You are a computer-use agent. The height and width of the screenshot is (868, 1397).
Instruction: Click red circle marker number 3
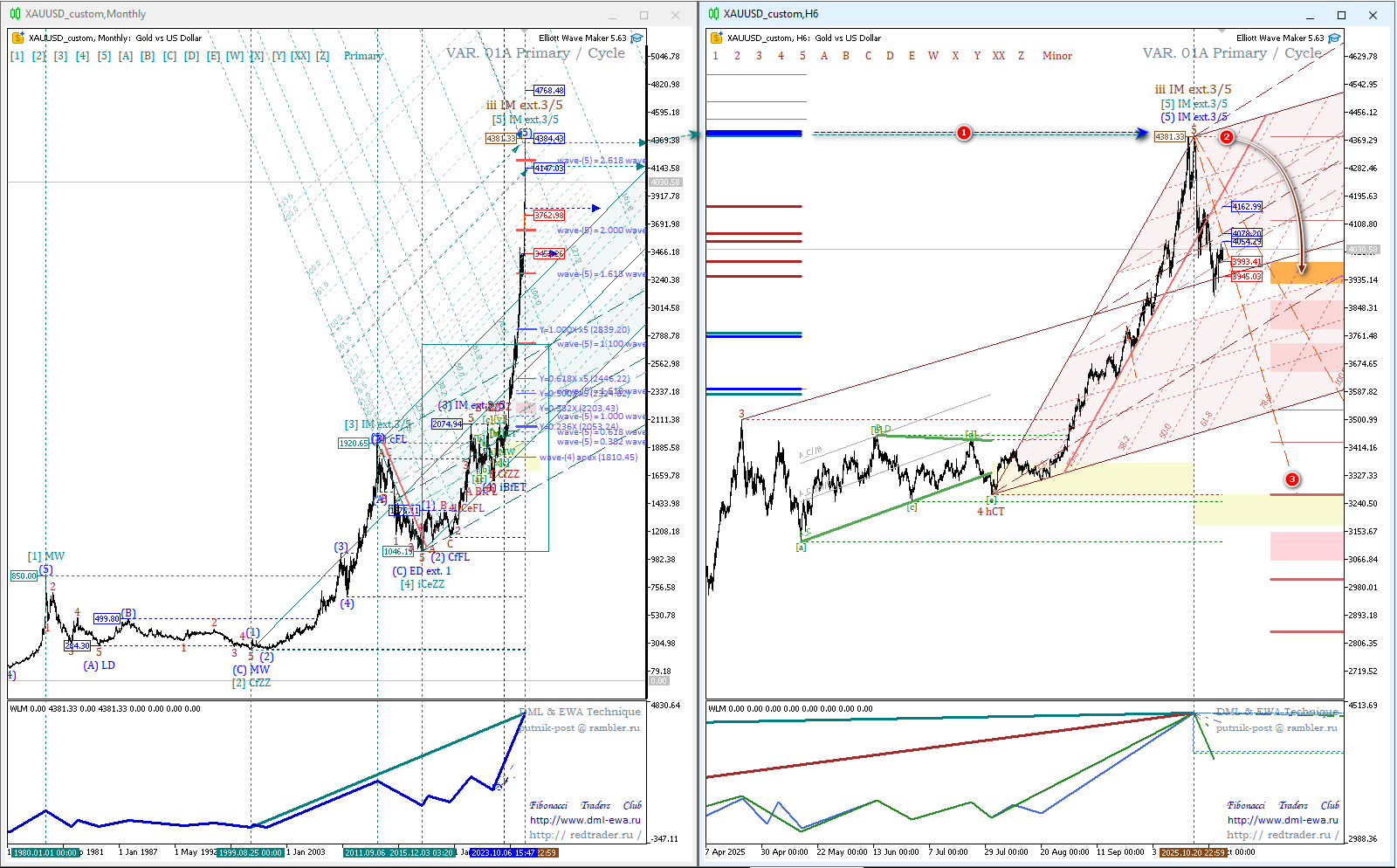coord(1292,479)
